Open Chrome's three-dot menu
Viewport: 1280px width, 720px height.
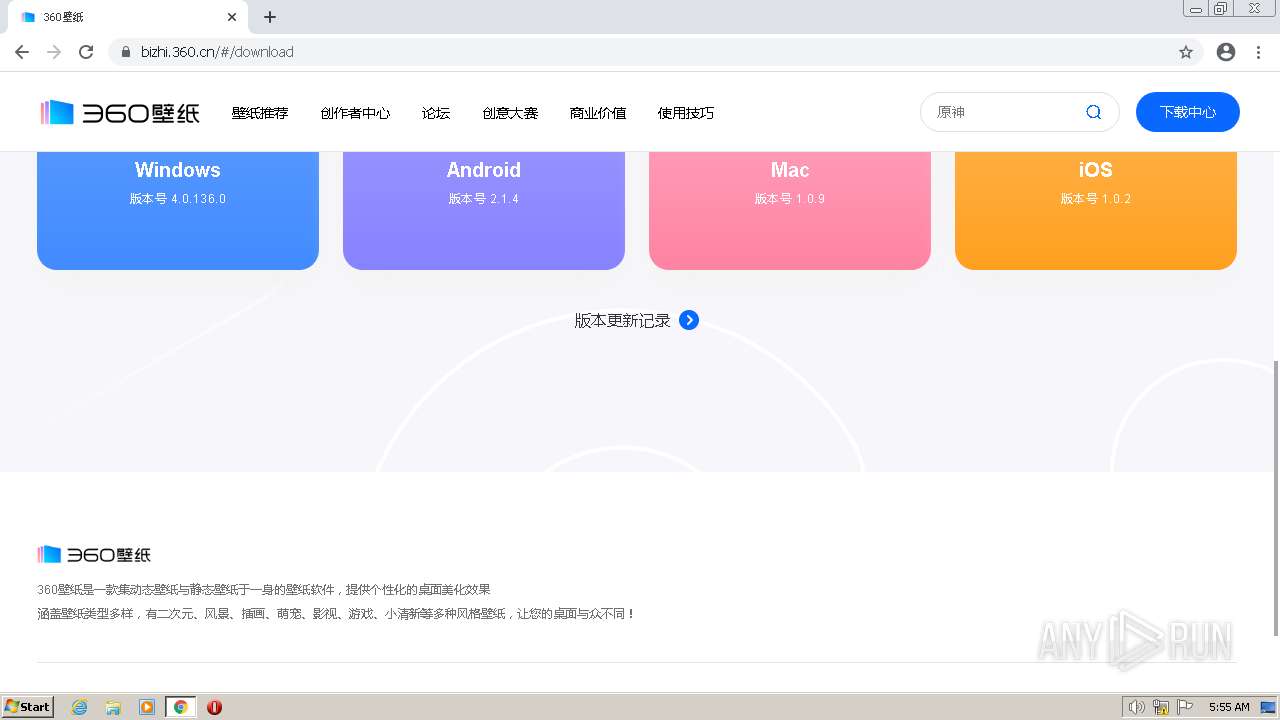pos(1259,52)
